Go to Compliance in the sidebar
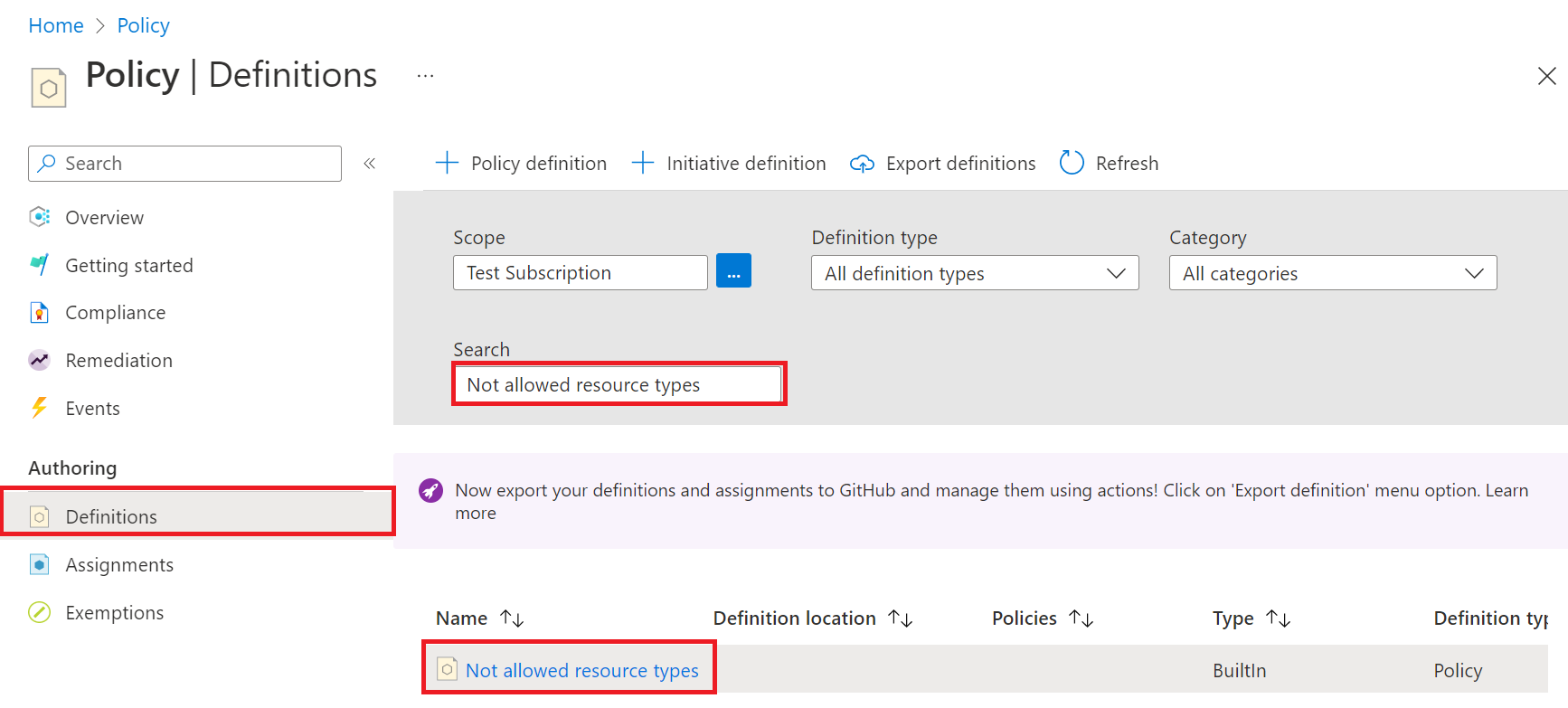1568x708 pixels. (115, 313)
